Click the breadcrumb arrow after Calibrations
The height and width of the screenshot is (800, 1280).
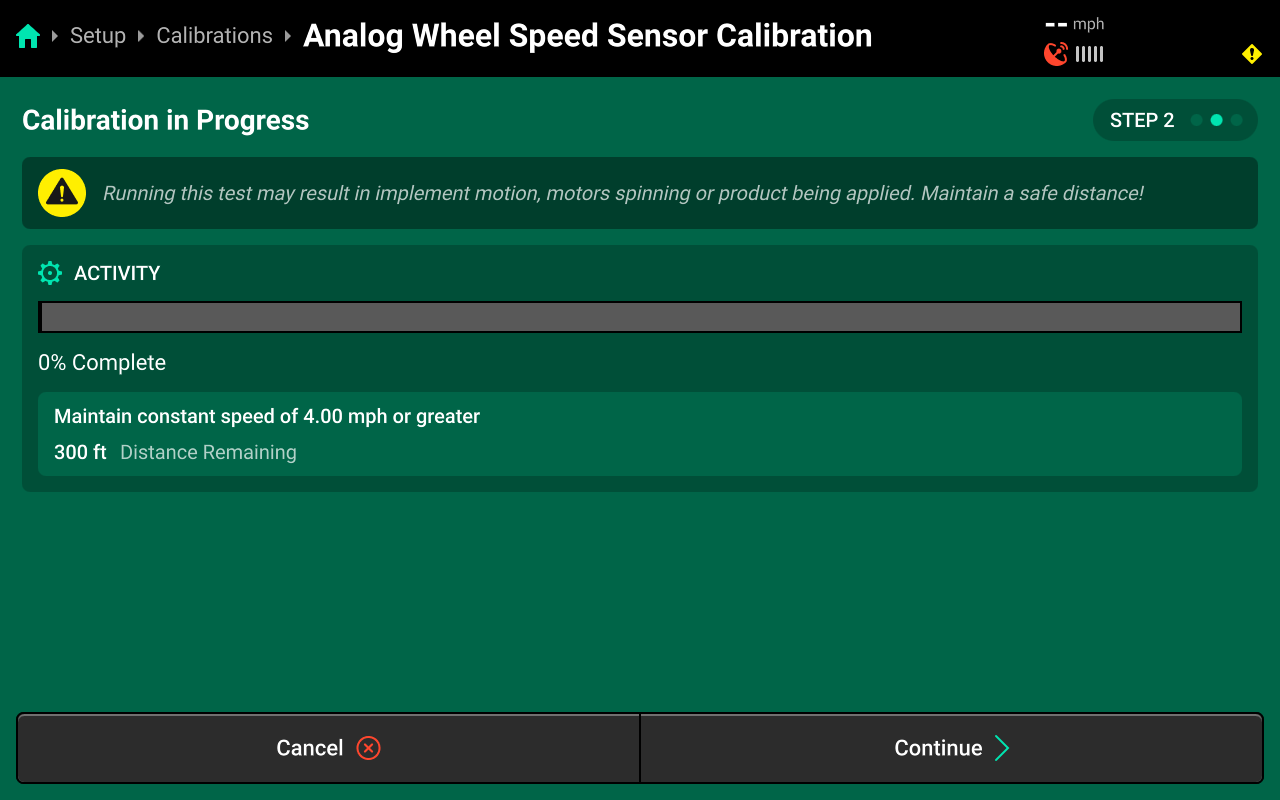coord(288,37)
